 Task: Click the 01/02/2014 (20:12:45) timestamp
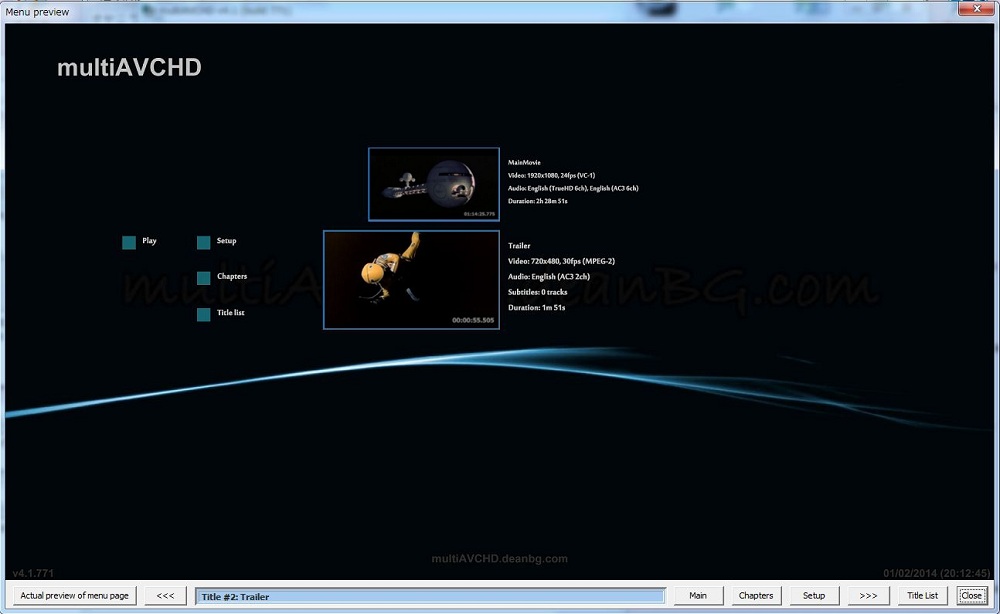click(937, 573)
